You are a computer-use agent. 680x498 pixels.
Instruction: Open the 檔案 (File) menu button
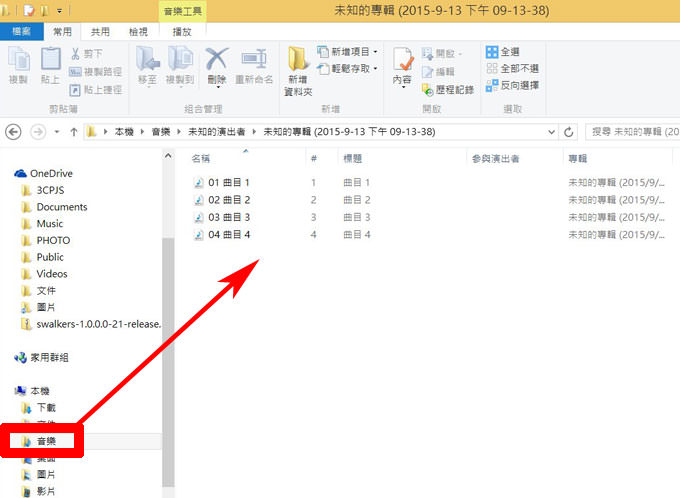[x=21, y=32]
